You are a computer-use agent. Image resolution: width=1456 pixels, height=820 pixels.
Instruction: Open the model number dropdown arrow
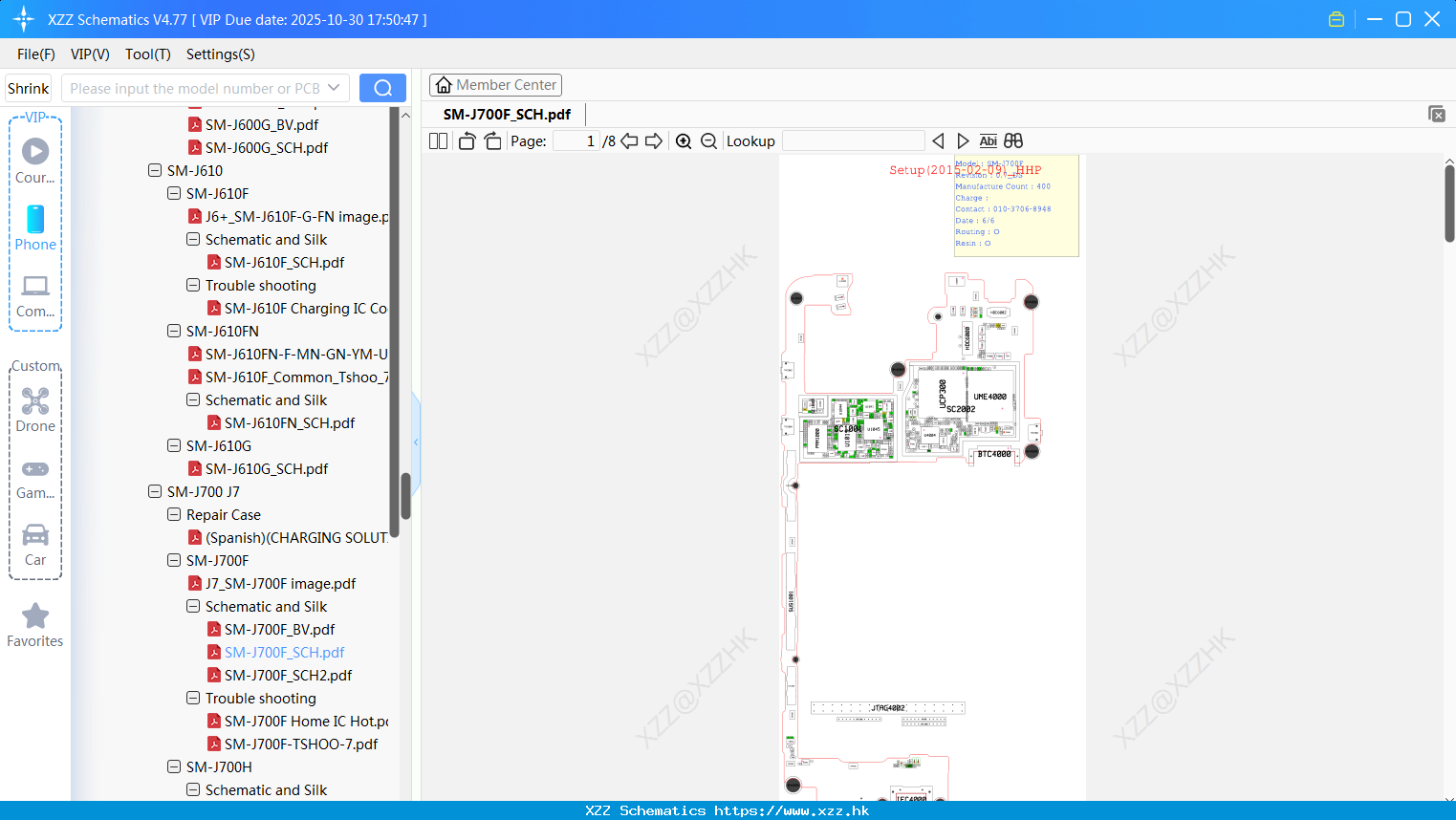click(334, 88)
